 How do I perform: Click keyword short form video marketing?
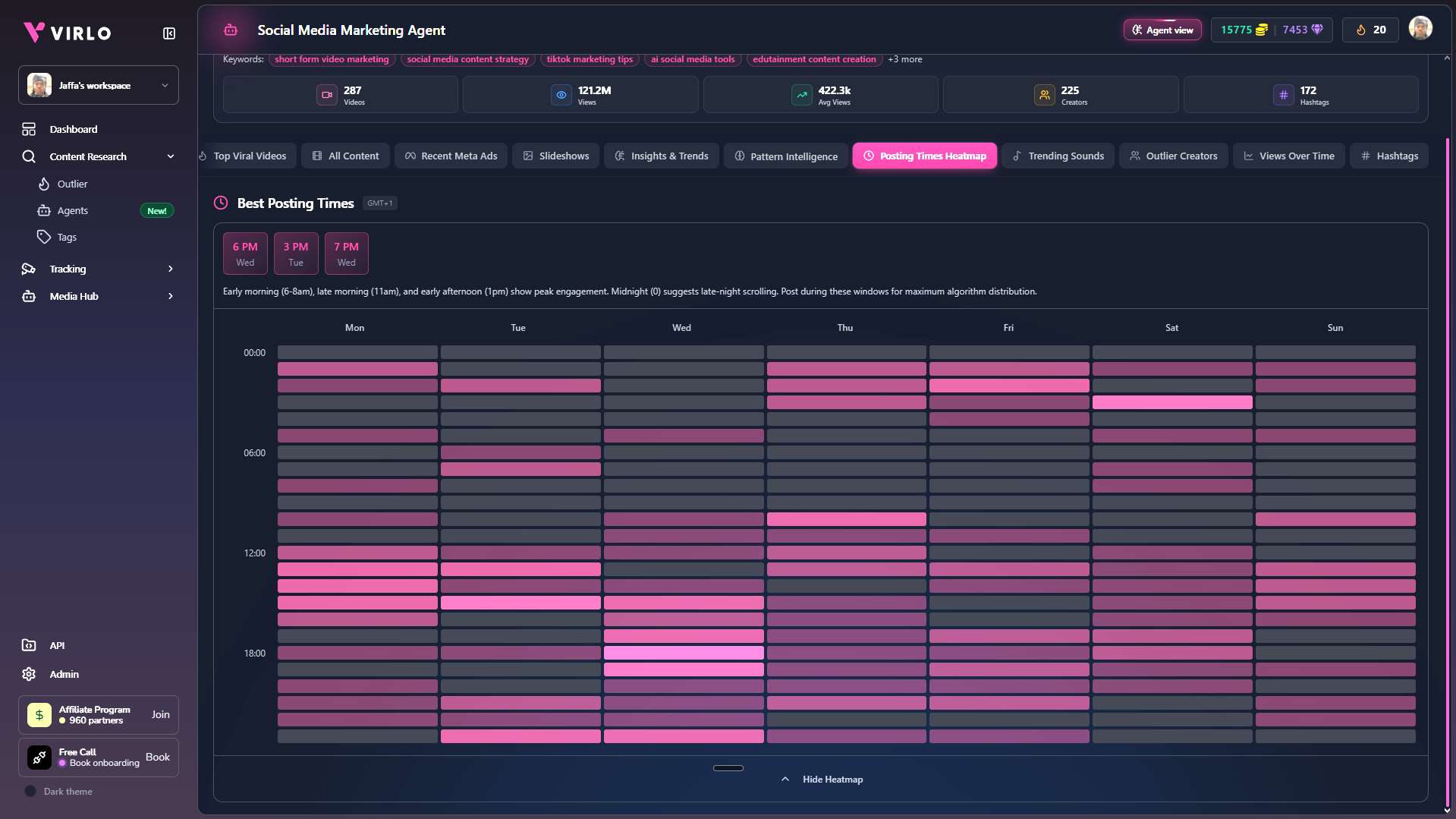(332, 59)
